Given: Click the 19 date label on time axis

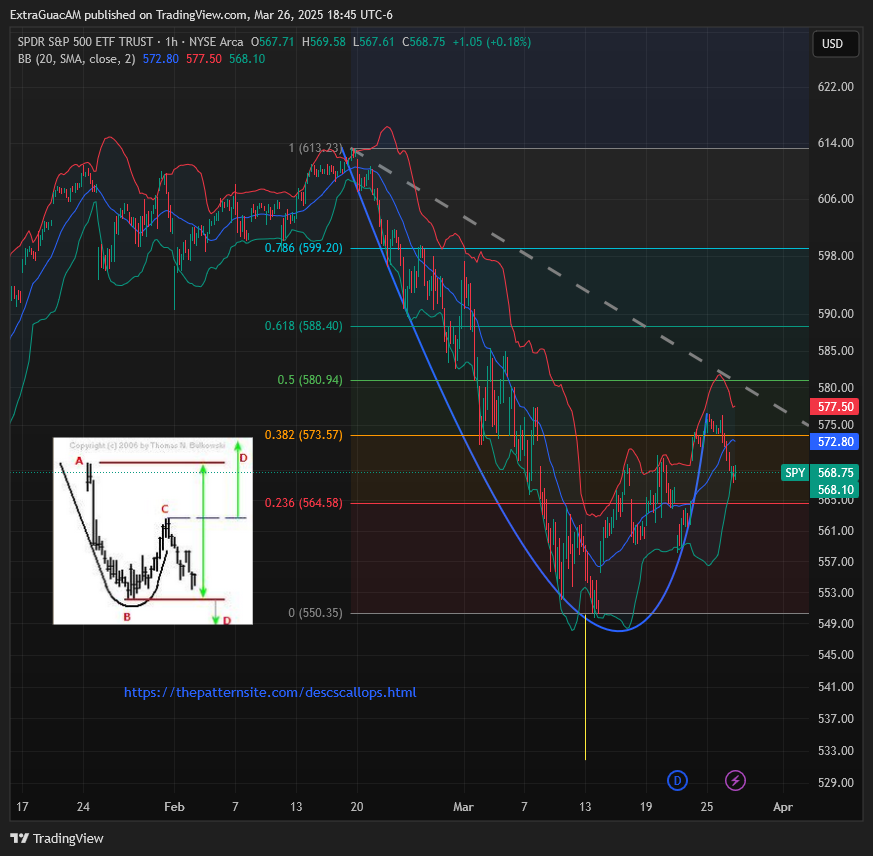Looking at the screenshot, I should 646,806.
